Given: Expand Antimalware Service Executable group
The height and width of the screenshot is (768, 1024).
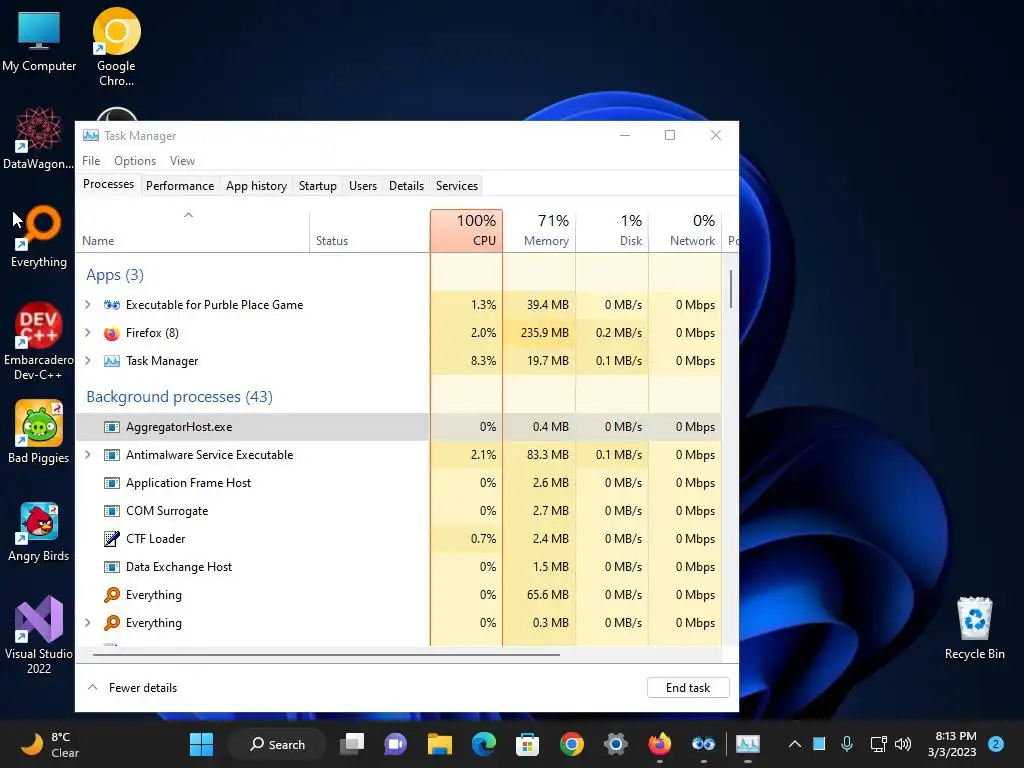Looking at the screenshot, I should 88,455.
